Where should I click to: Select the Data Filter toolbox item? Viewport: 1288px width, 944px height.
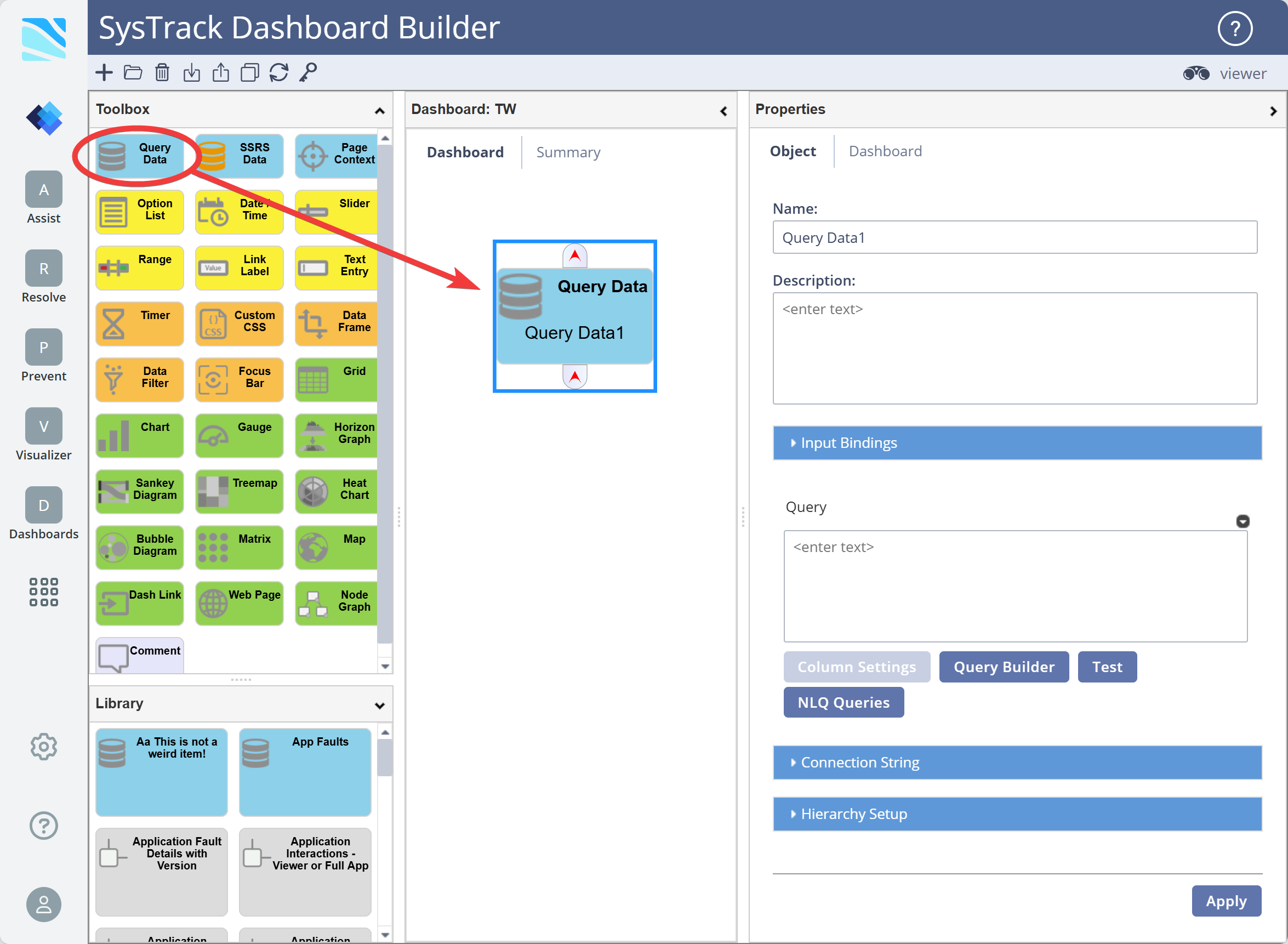pyautogui.click(x=139, y=379)
